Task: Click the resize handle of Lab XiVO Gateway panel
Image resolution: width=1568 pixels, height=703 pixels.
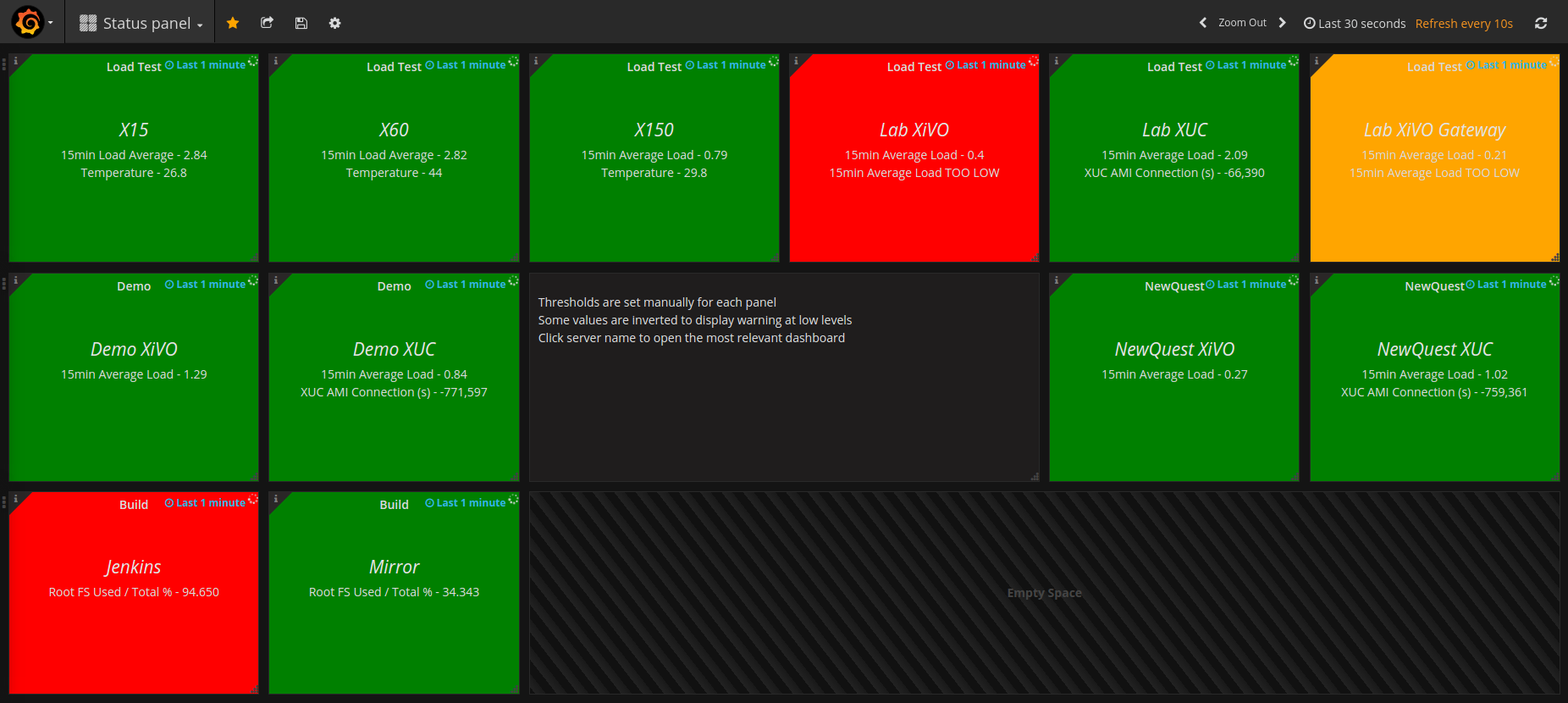Action: coord(1554,257)
